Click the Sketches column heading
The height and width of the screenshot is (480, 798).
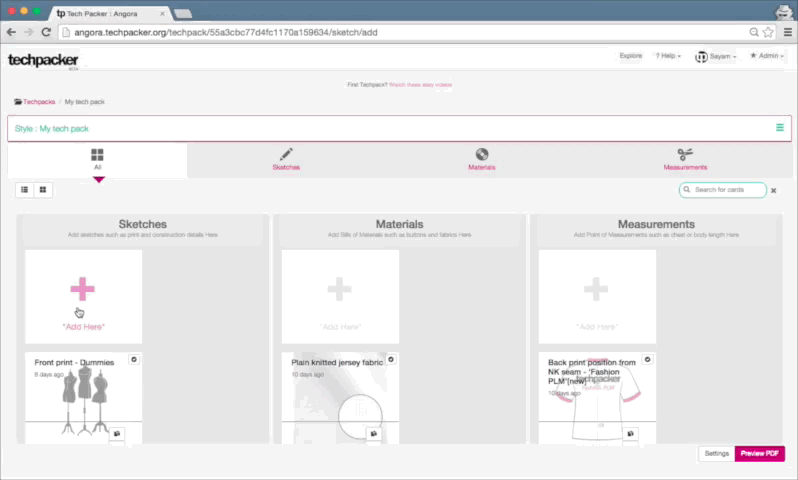142,224
